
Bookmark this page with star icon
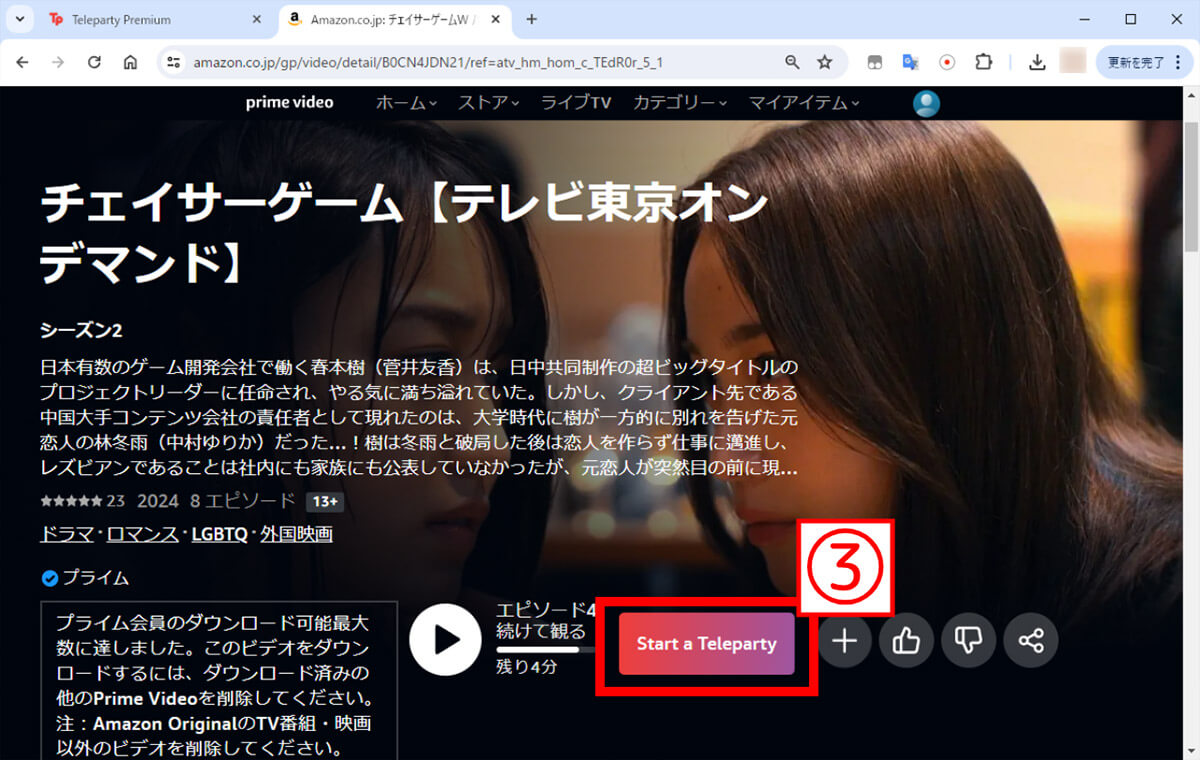pyautogui.click(x=824, y=62)
